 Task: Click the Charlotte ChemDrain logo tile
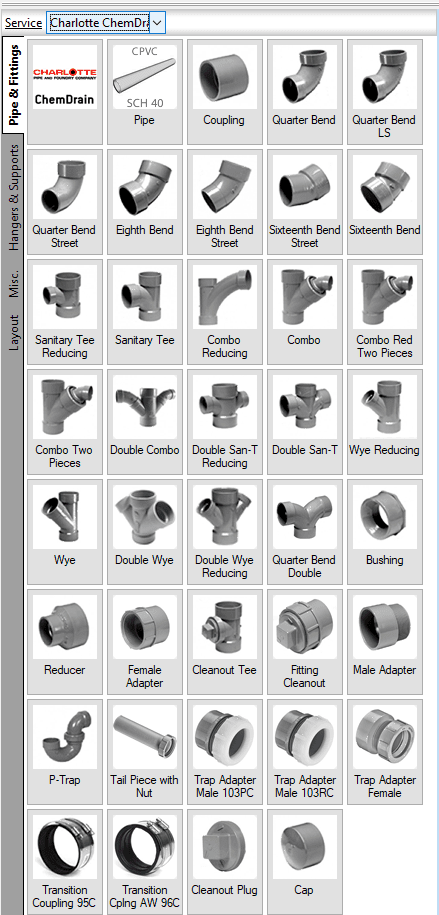(x=65, y=92)
